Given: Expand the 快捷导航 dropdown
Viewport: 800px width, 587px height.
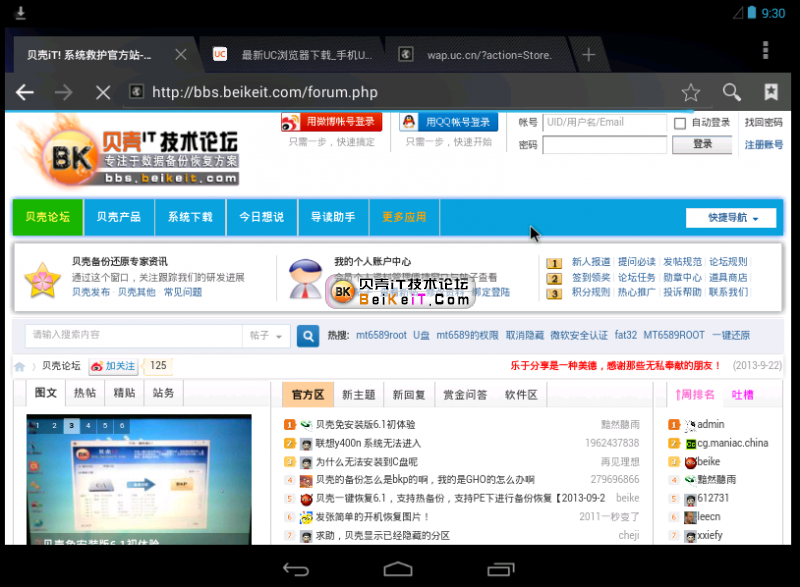Looking at the screenshot, I should click(x=731, y=218).
